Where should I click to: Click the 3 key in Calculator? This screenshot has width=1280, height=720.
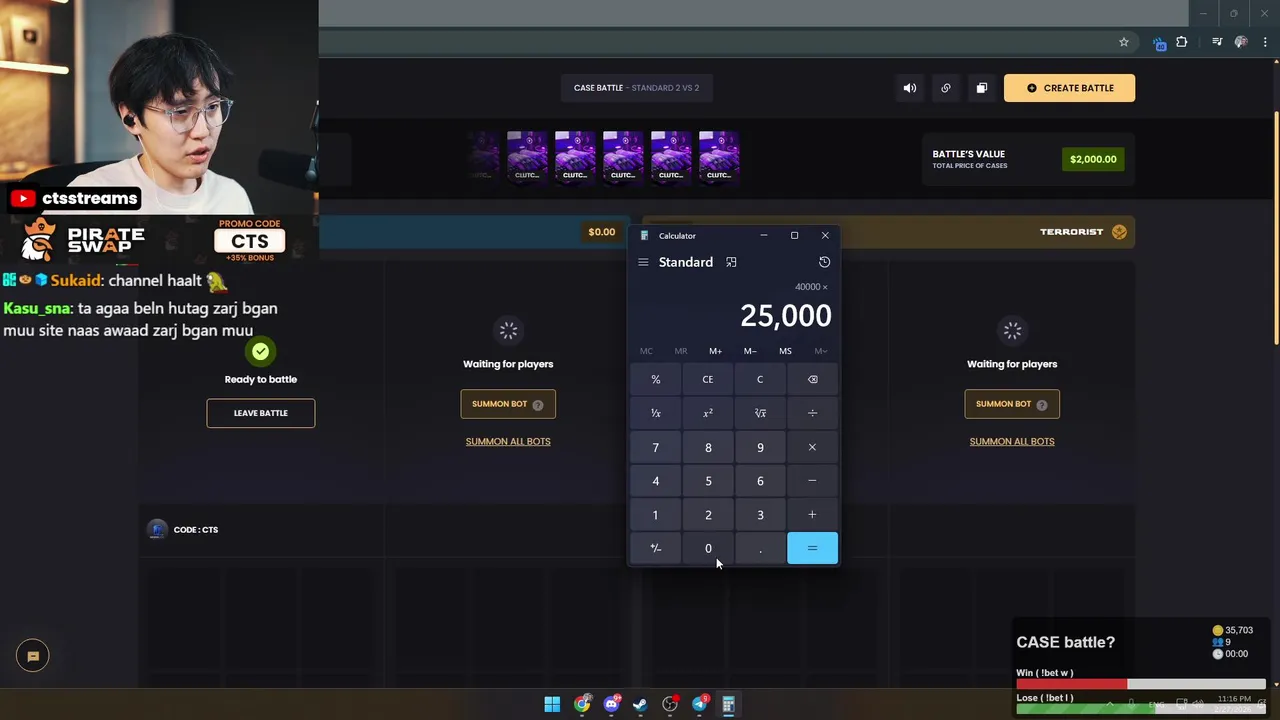pos(760,515)
